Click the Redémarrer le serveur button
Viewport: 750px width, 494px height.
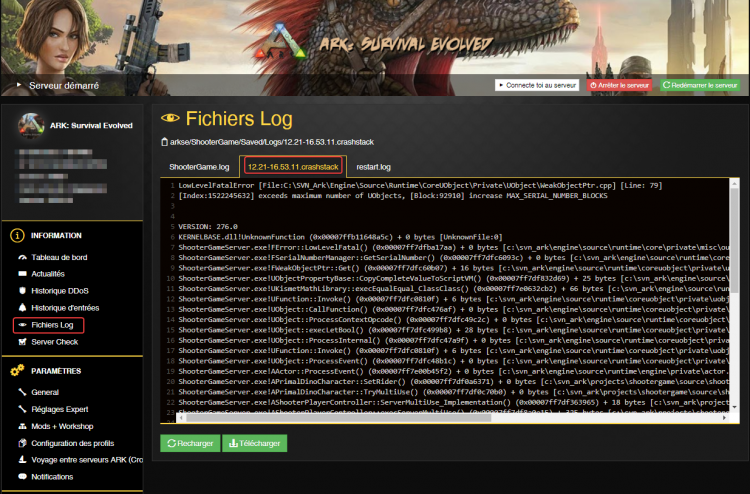coord(700,86)
